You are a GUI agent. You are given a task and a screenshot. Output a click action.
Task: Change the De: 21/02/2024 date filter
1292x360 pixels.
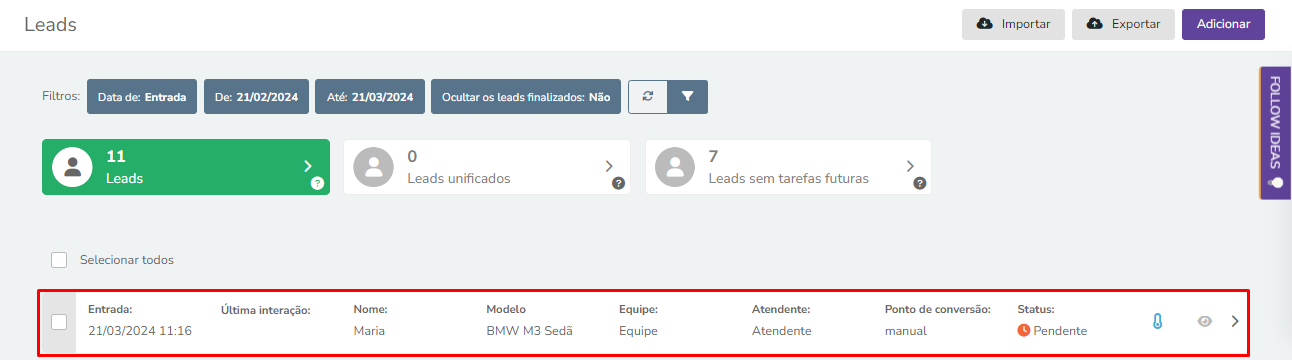257,97
